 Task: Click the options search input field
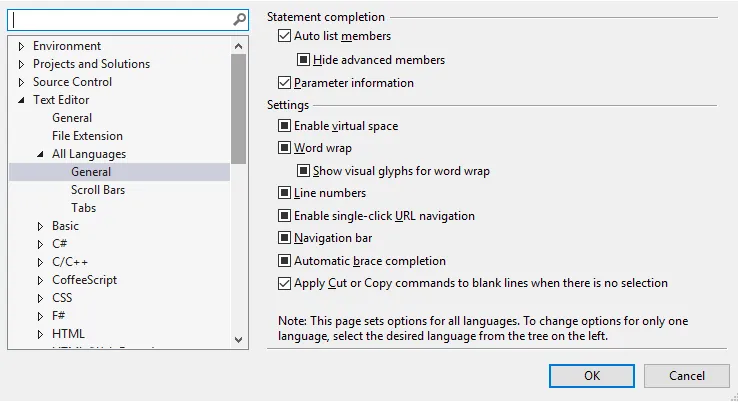(120, 19)
